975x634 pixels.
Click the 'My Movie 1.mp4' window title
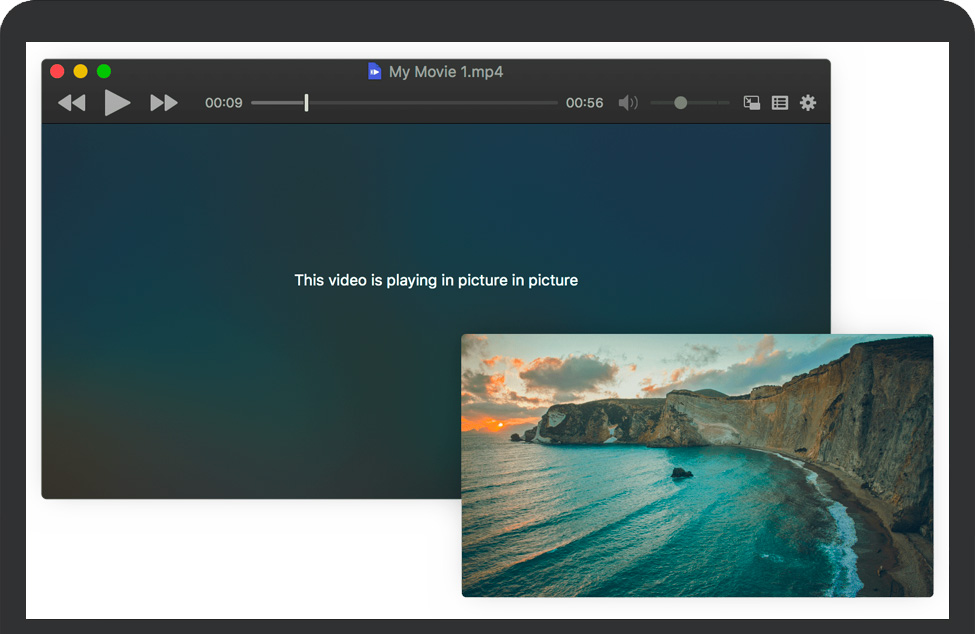[446, 72]
